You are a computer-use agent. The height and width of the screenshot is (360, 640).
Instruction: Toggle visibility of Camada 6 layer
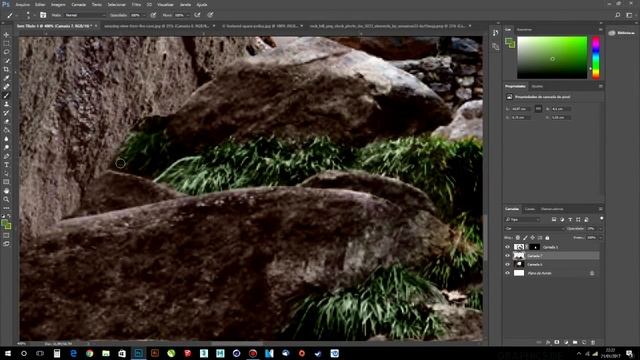[507, 264]
